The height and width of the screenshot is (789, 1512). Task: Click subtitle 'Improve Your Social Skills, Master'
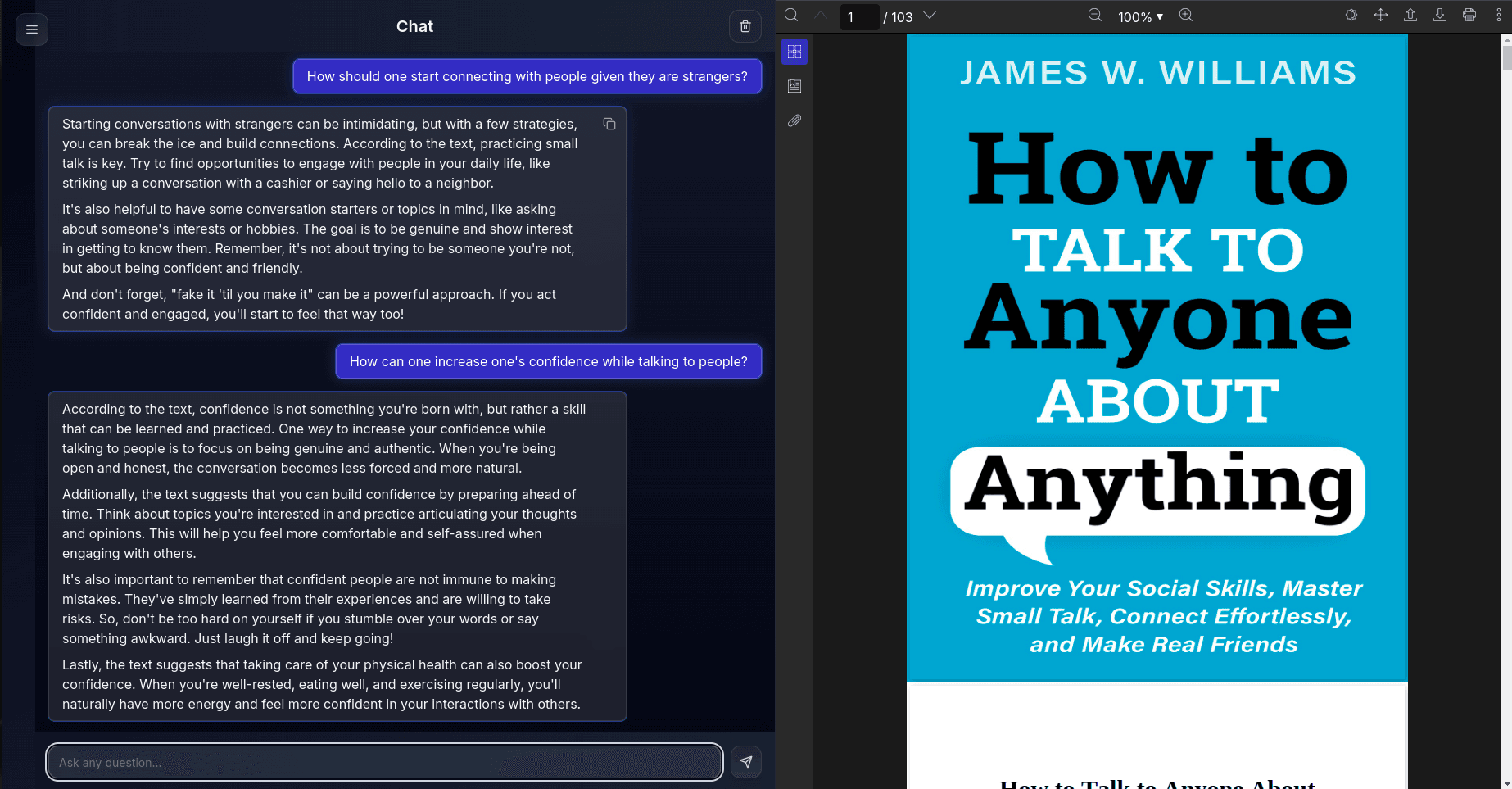(1163, 588)
